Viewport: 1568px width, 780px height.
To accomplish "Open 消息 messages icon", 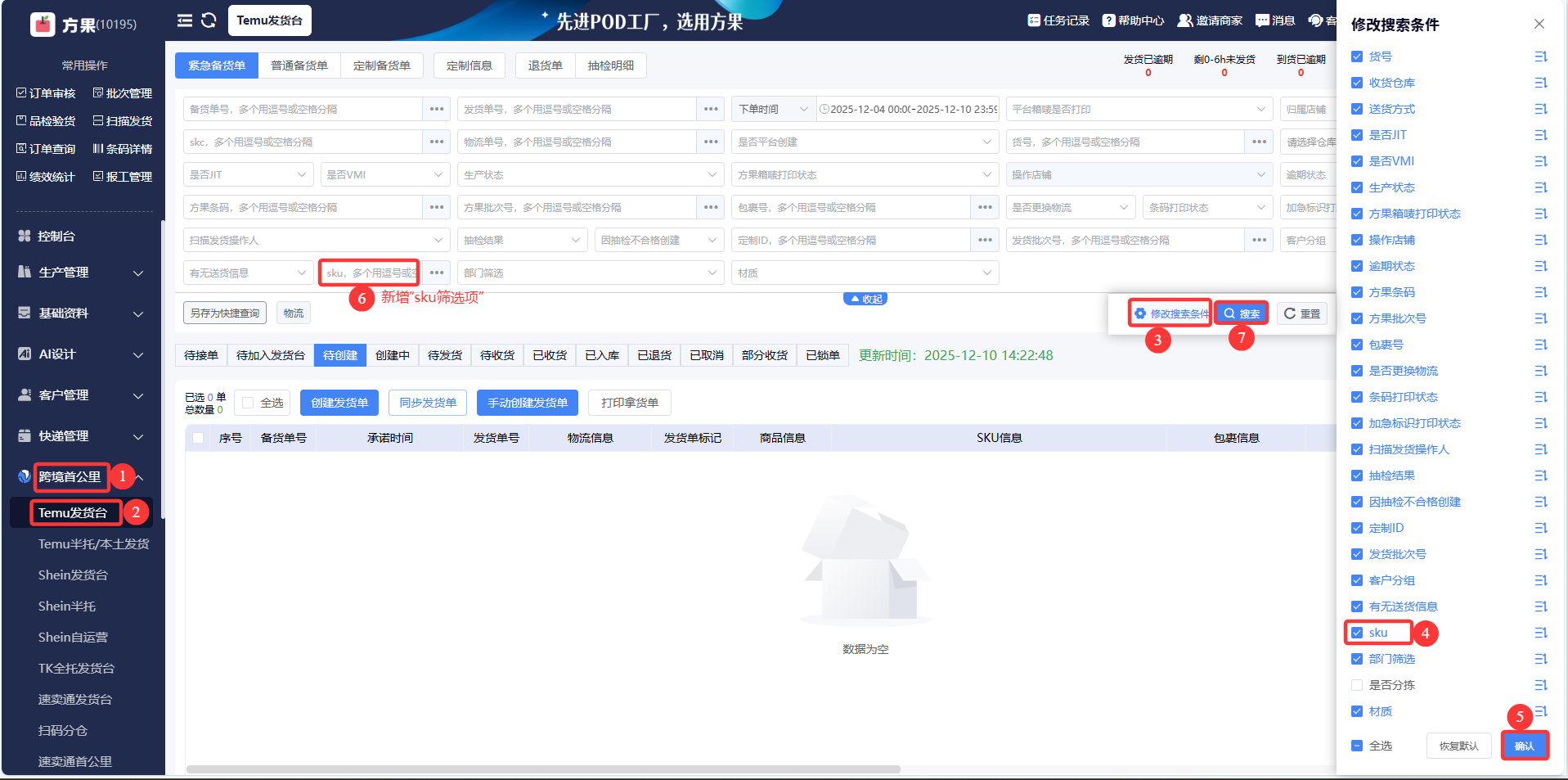I will 1262,20.
